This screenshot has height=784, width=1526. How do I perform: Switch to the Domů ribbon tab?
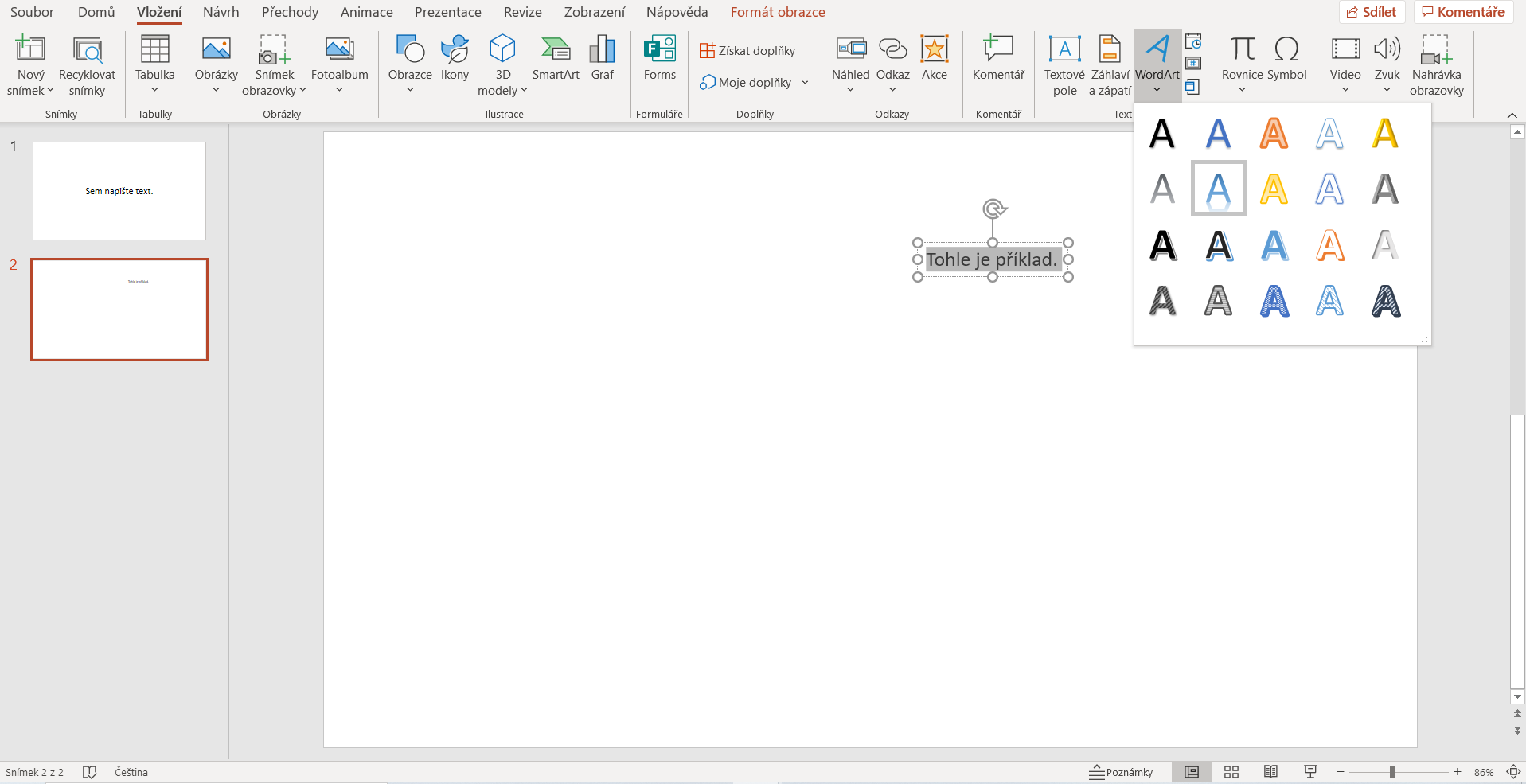[96, 12]
